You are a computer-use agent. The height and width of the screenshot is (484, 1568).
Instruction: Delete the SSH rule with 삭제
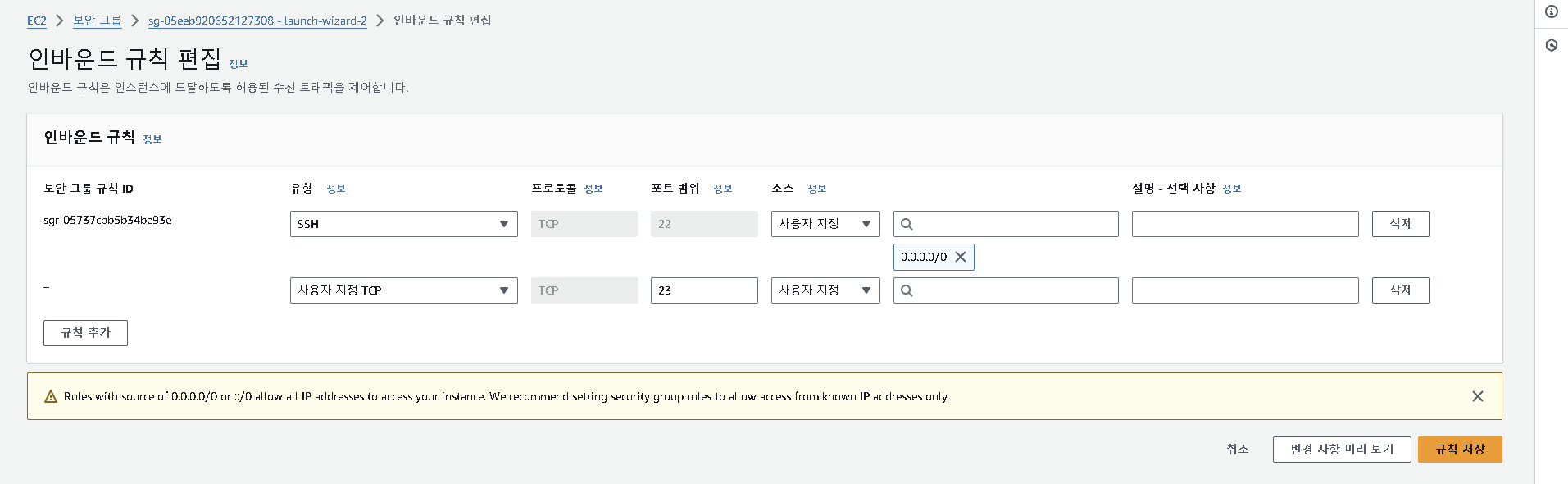pos(1401,224)
